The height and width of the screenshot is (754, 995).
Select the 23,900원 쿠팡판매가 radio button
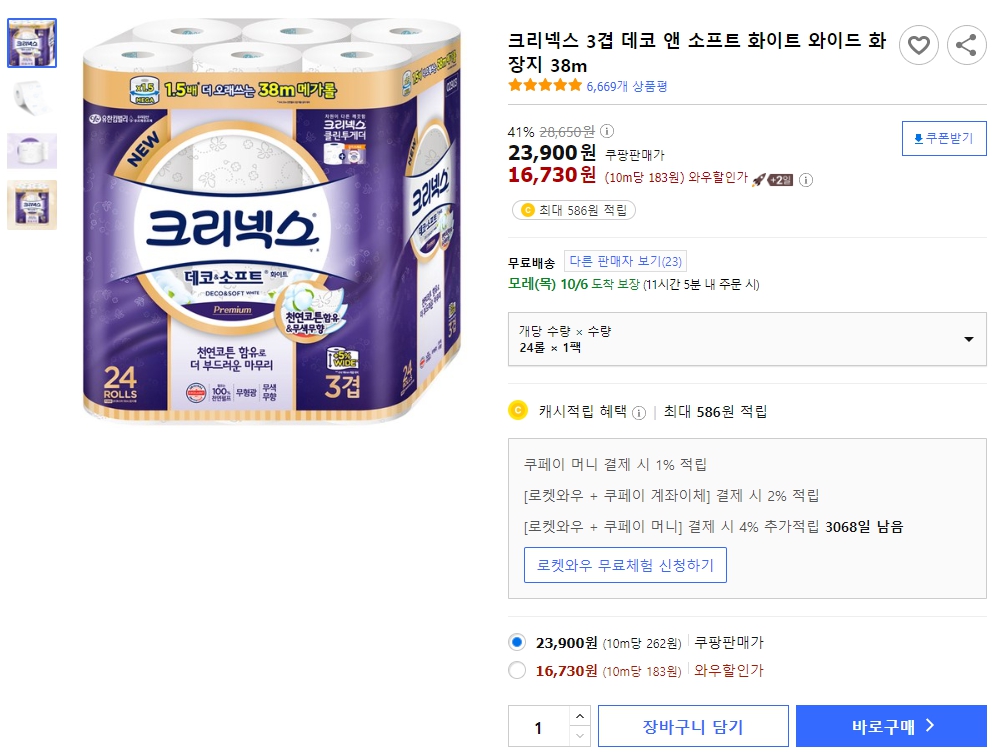517,644
